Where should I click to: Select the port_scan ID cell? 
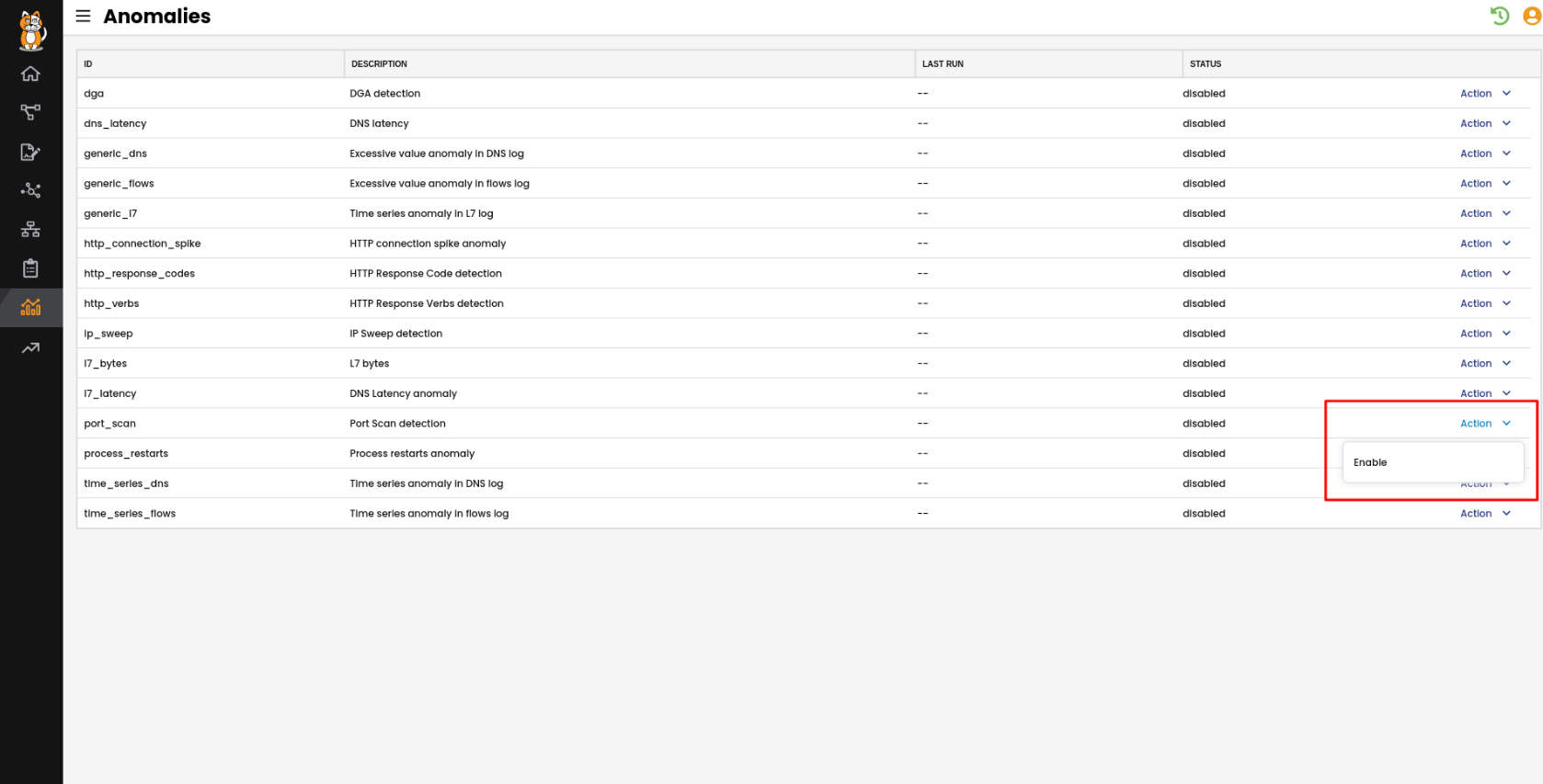(x=109, y=424)
